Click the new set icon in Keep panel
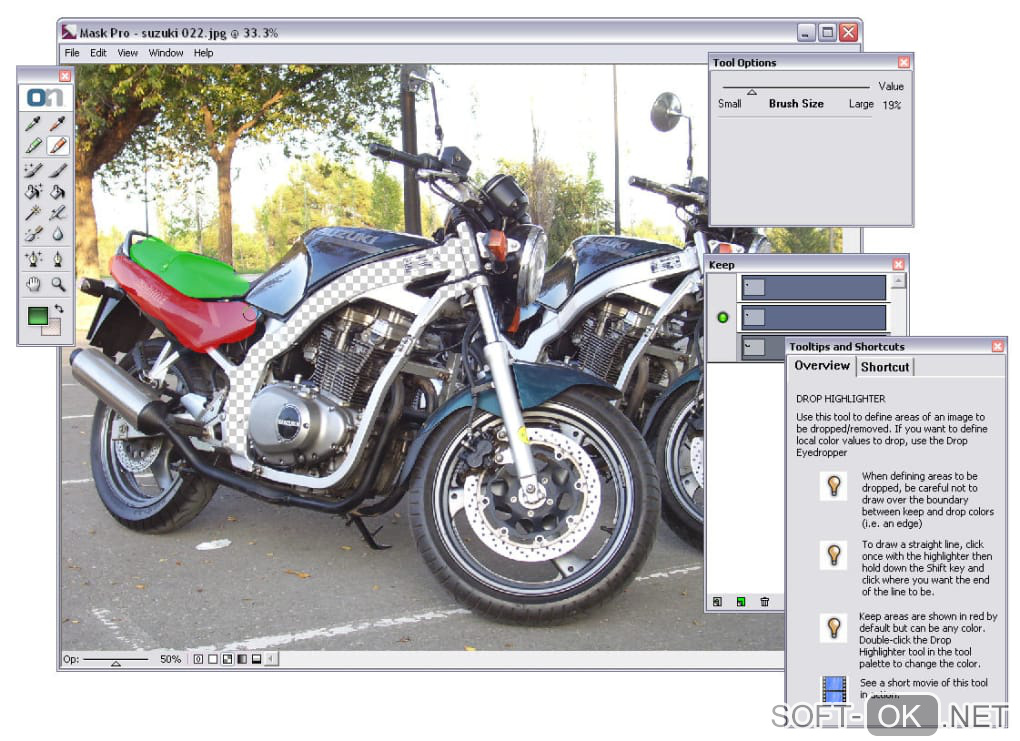1020x741 pixels. 717,602
